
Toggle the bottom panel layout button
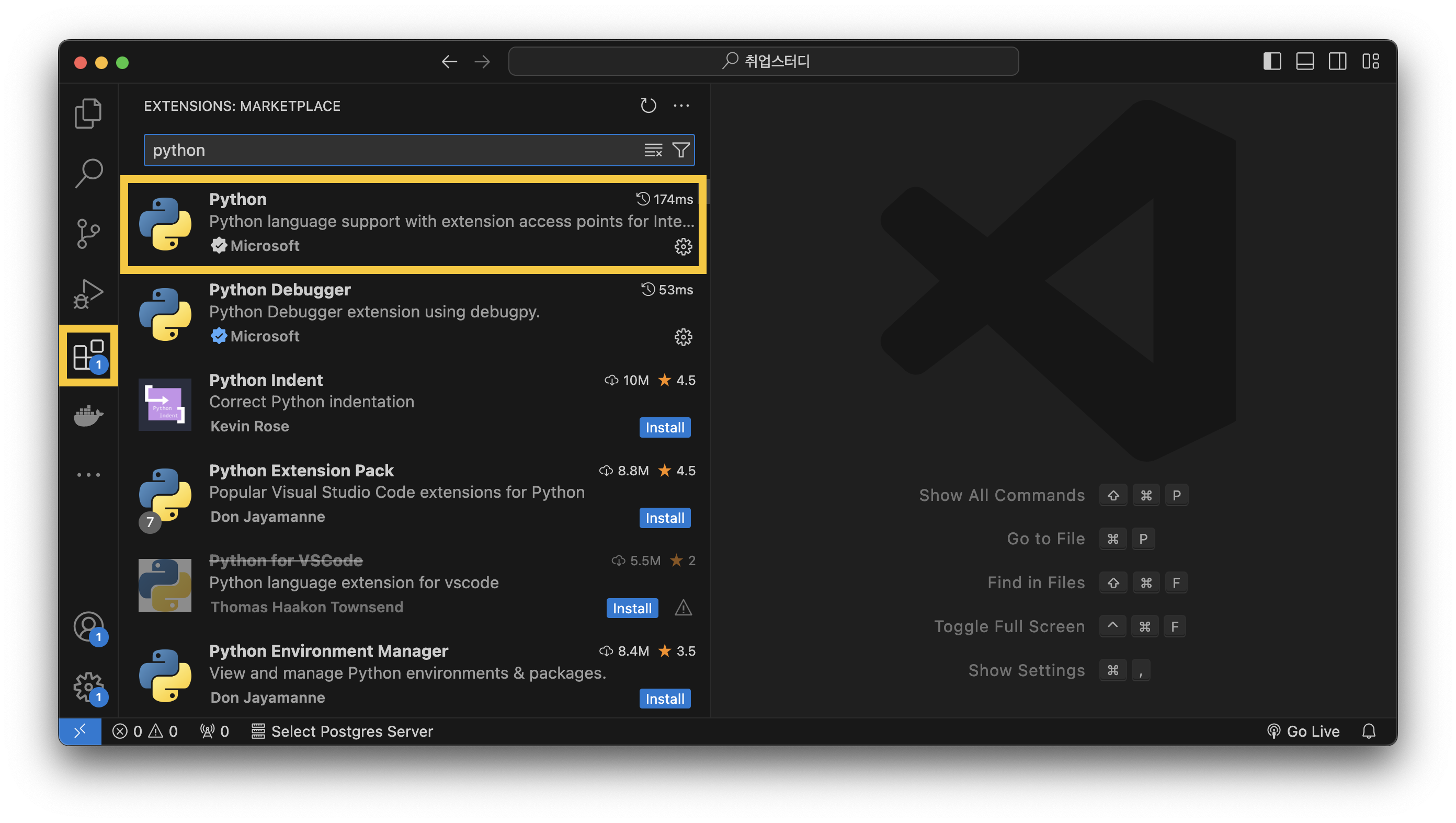pyautogui.click(x=1304, y=61)
